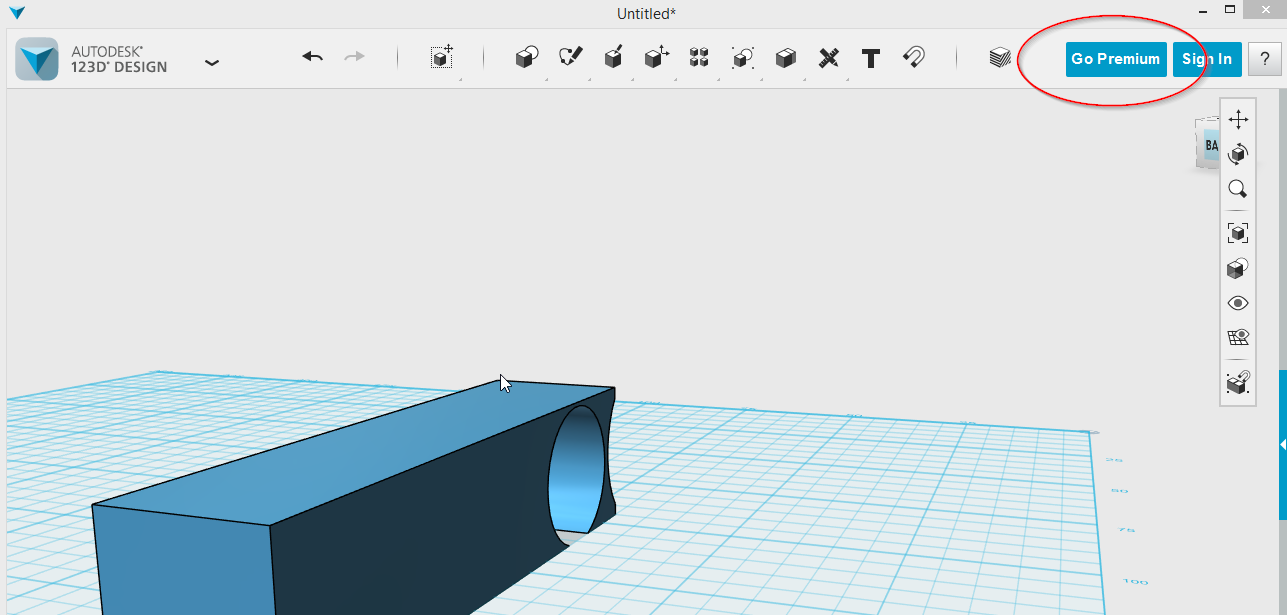Click the Go Premium button

[x=1116, y=59]
